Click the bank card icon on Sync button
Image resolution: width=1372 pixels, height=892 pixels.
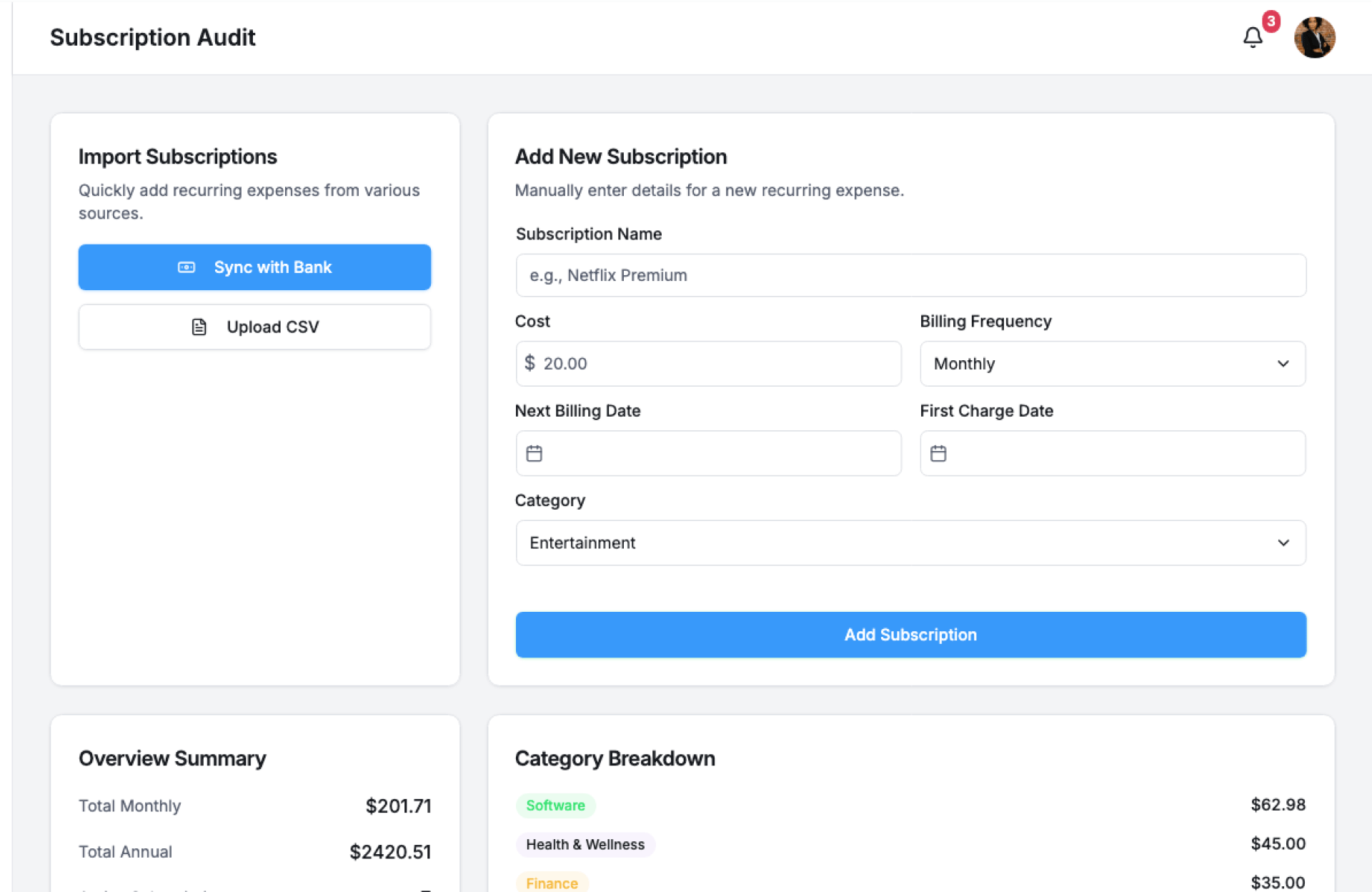tap(187, 267)
